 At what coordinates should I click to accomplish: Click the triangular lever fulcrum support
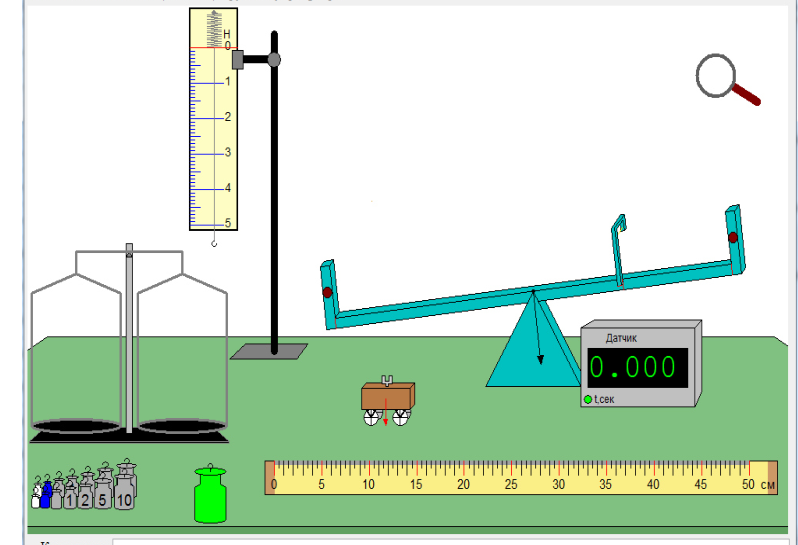pyautogui.click(x=534, y=346)
